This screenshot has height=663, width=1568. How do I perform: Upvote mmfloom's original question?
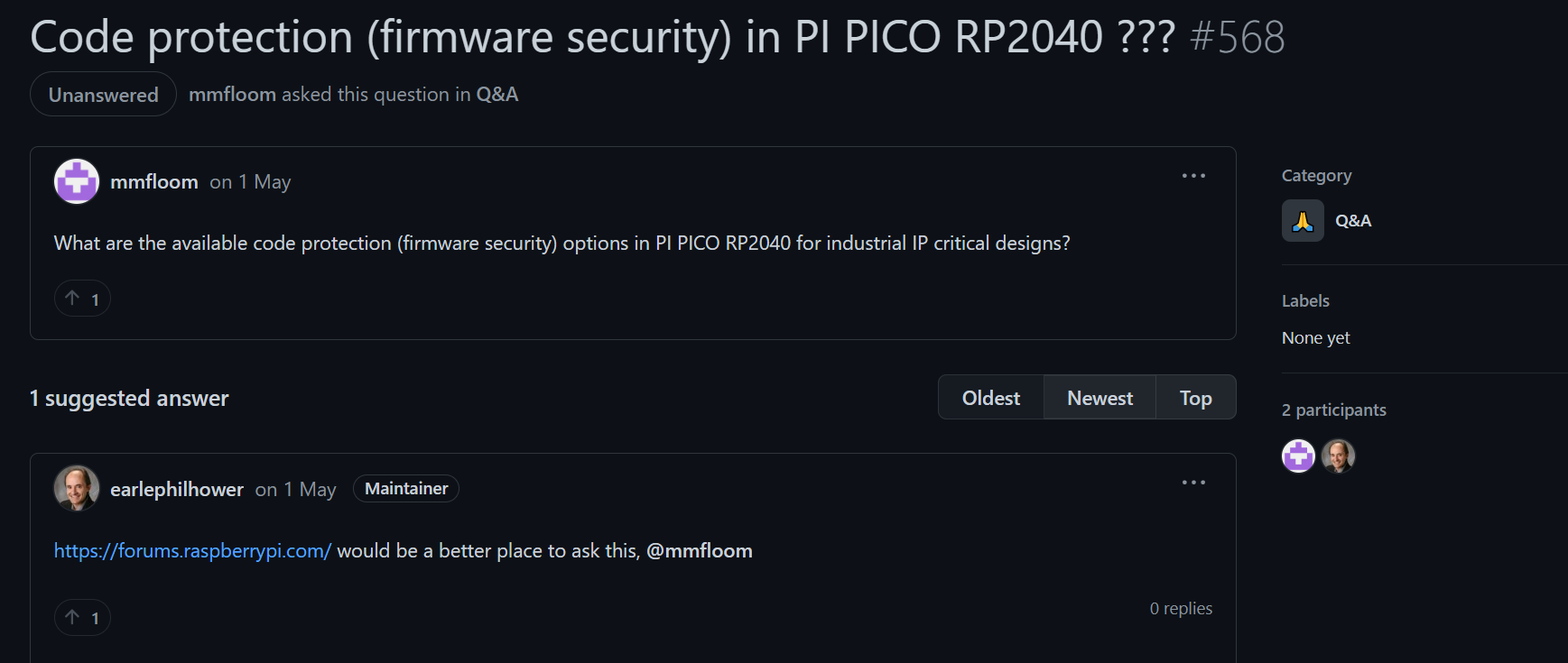tap(82, 299)
